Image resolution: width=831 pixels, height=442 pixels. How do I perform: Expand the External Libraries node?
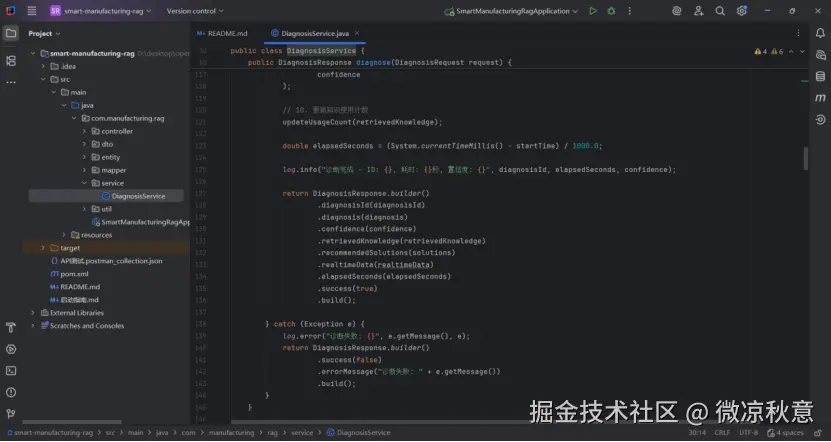(33, 313)
